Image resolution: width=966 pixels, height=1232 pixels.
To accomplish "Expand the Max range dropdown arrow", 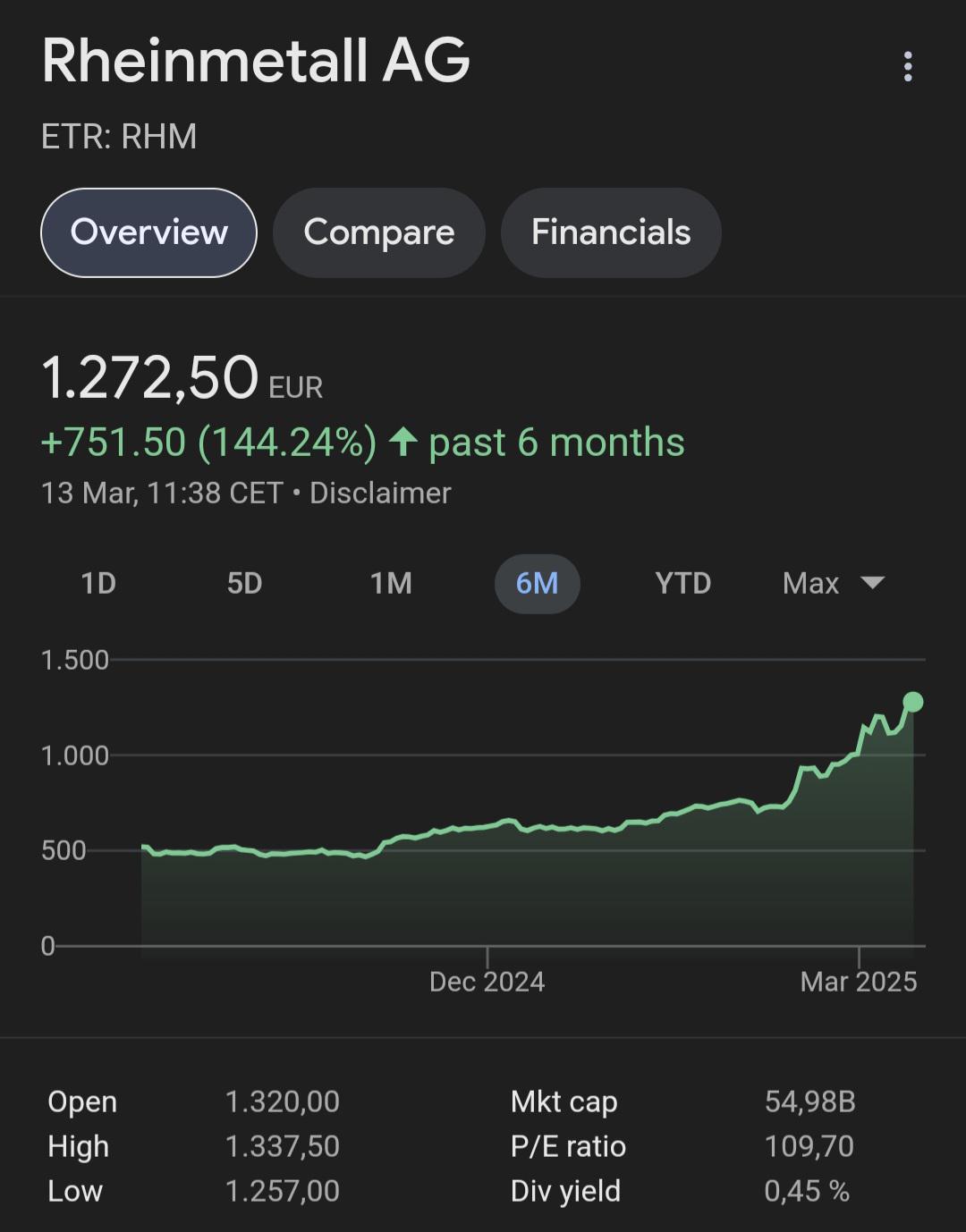I will [872, 583].
